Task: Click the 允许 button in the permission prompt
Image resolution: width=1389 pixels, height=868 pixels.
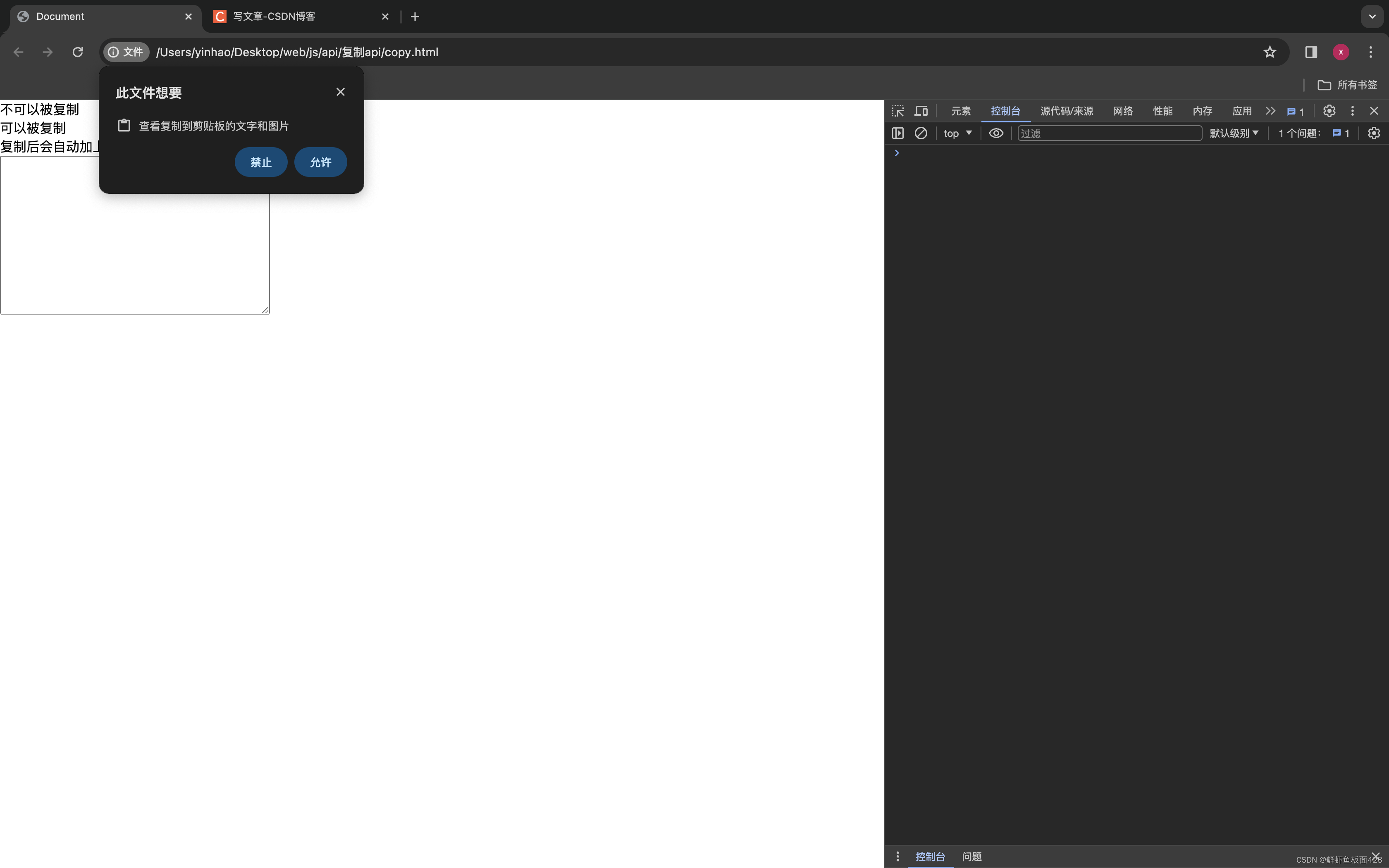Action: (x=321, y=162)
